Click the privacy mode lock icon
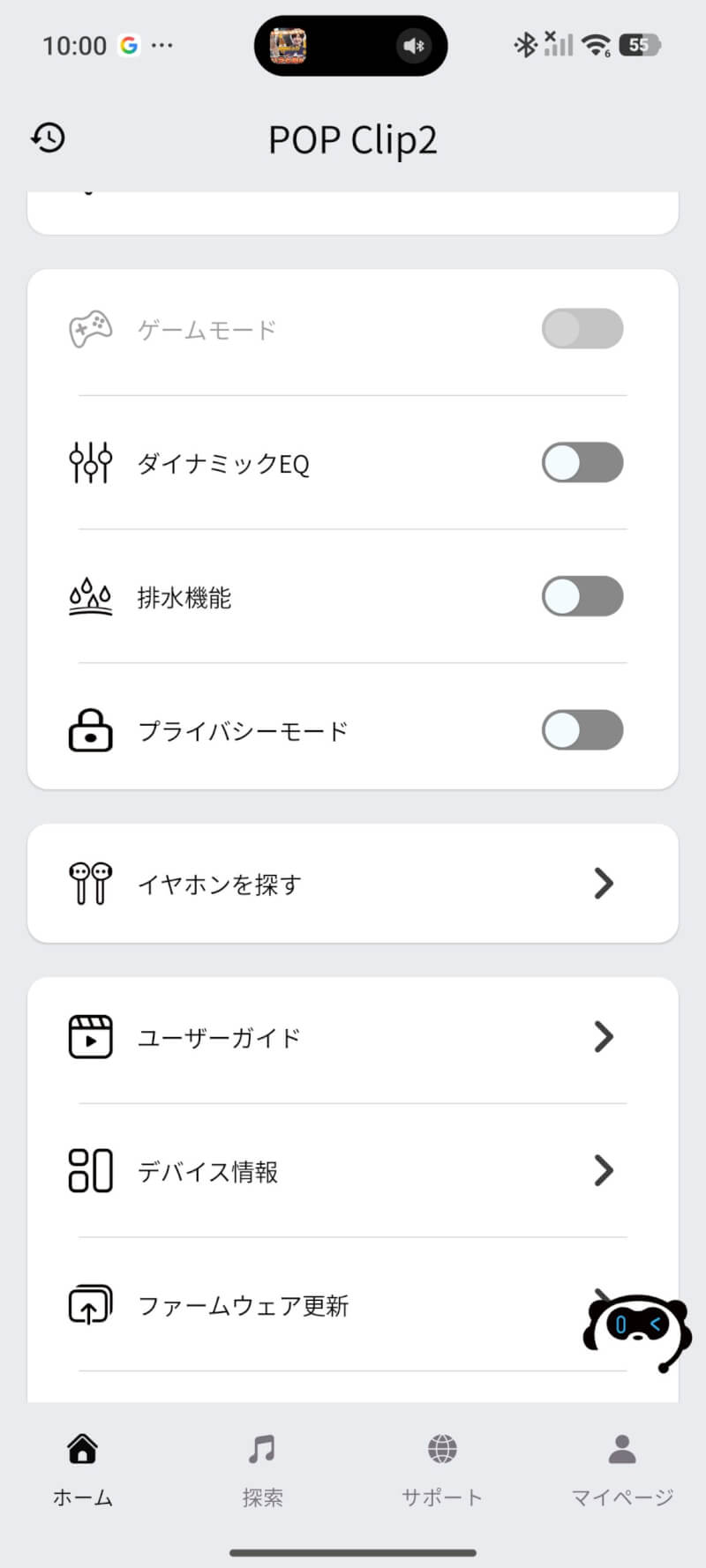The height and width of the screenshot is (1568, 706). (90, 730)
